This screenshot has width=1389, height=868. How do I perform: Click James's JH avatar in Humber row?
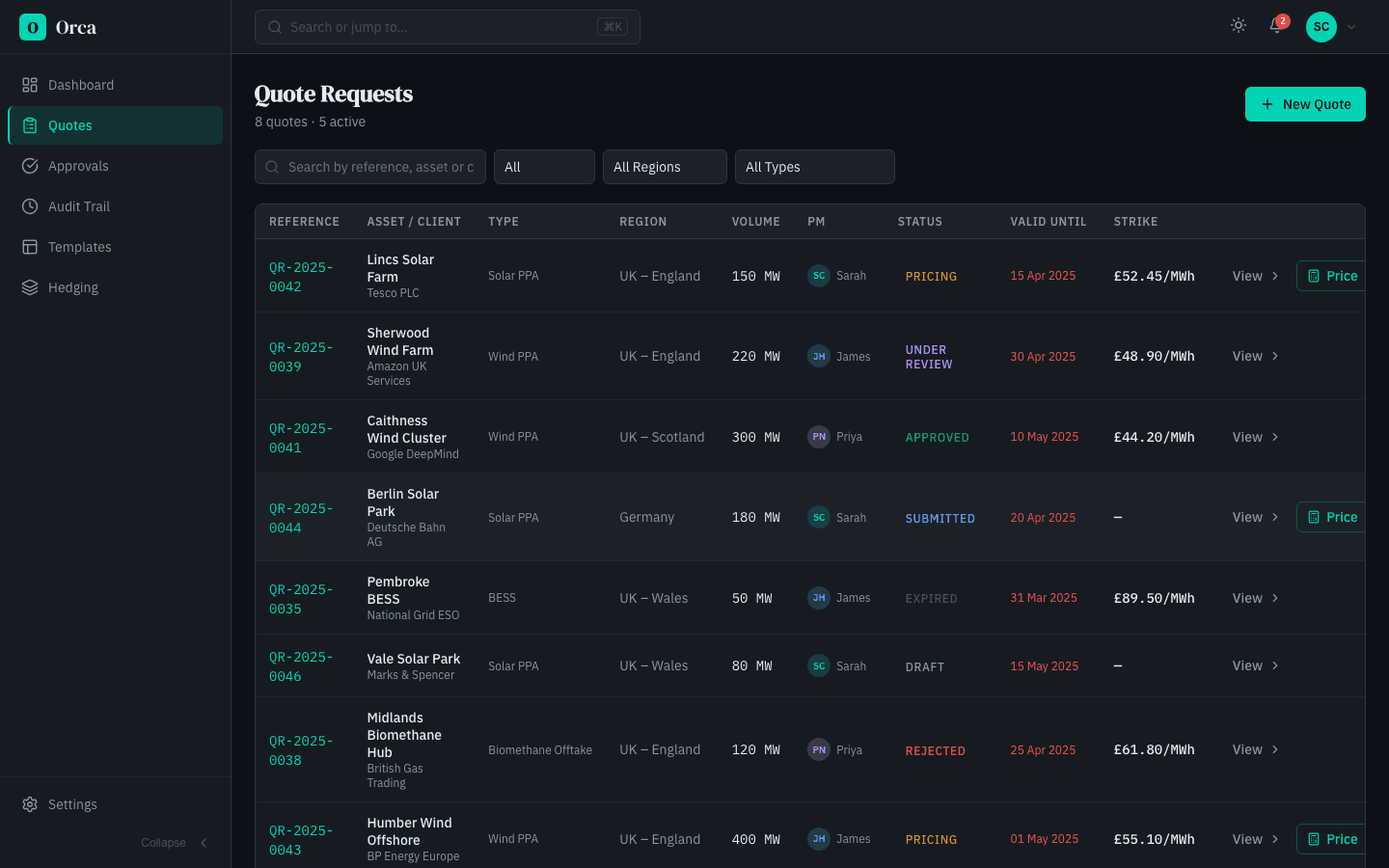tap(819, 839)
